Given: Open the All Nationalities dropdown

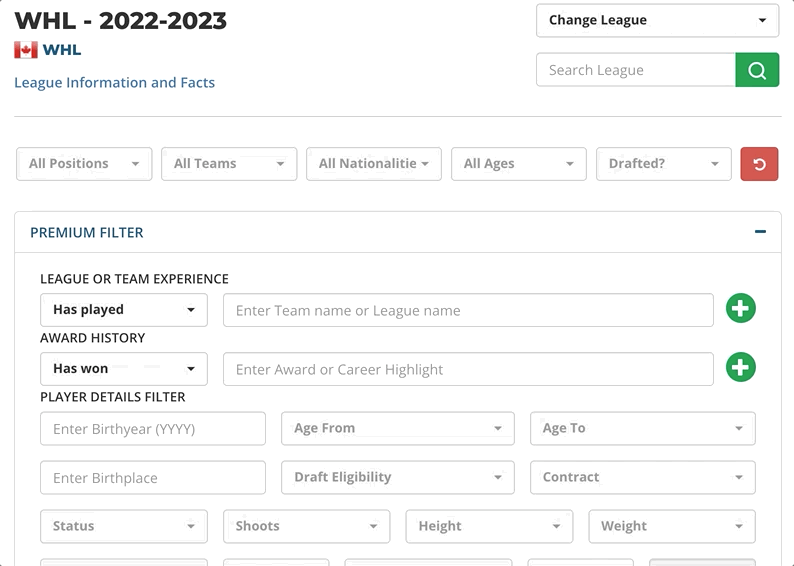Looking at the screenshot, I should pos(374,164).
